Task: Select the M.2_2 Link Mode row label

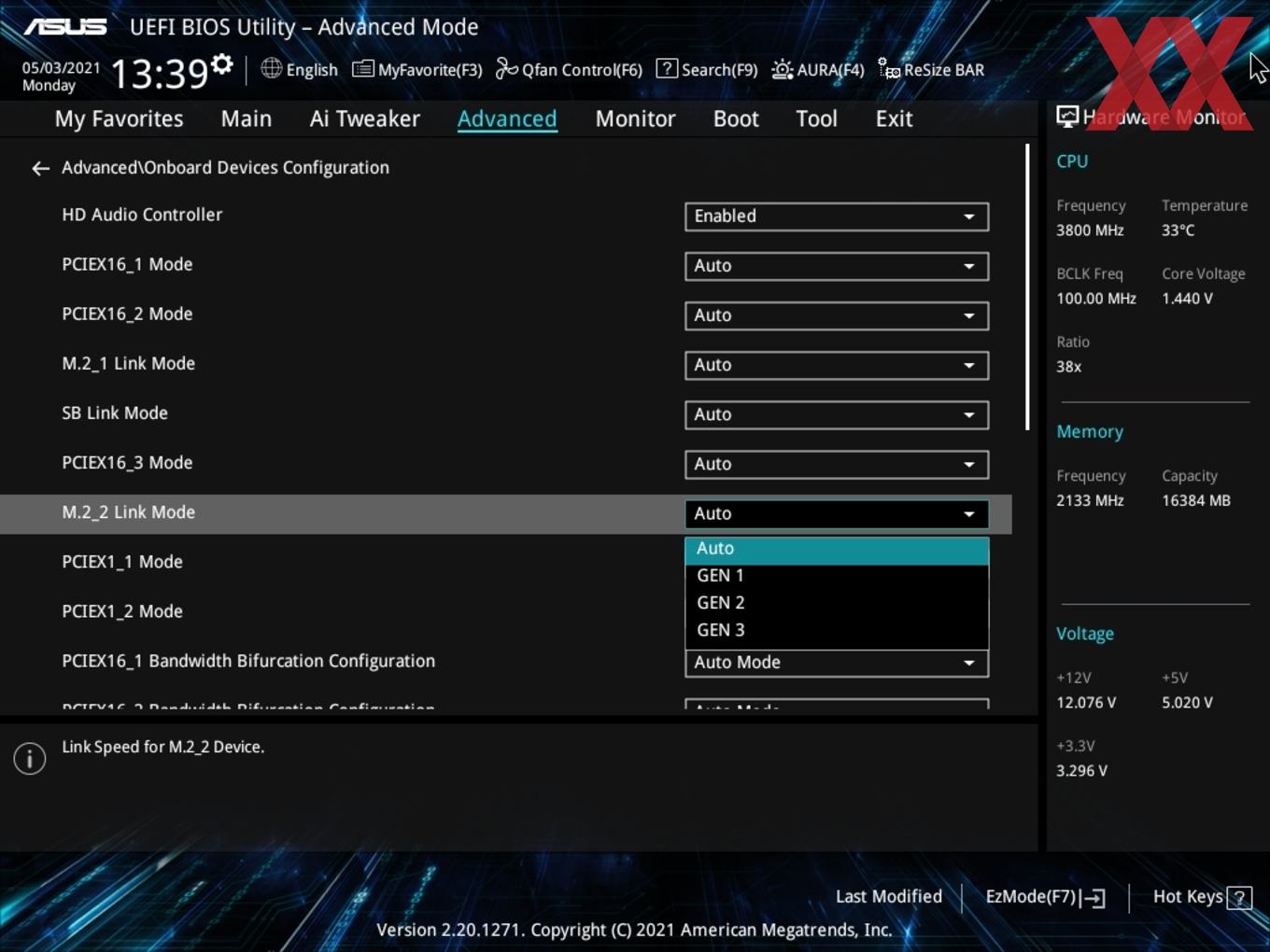Action: click(128, 512)
